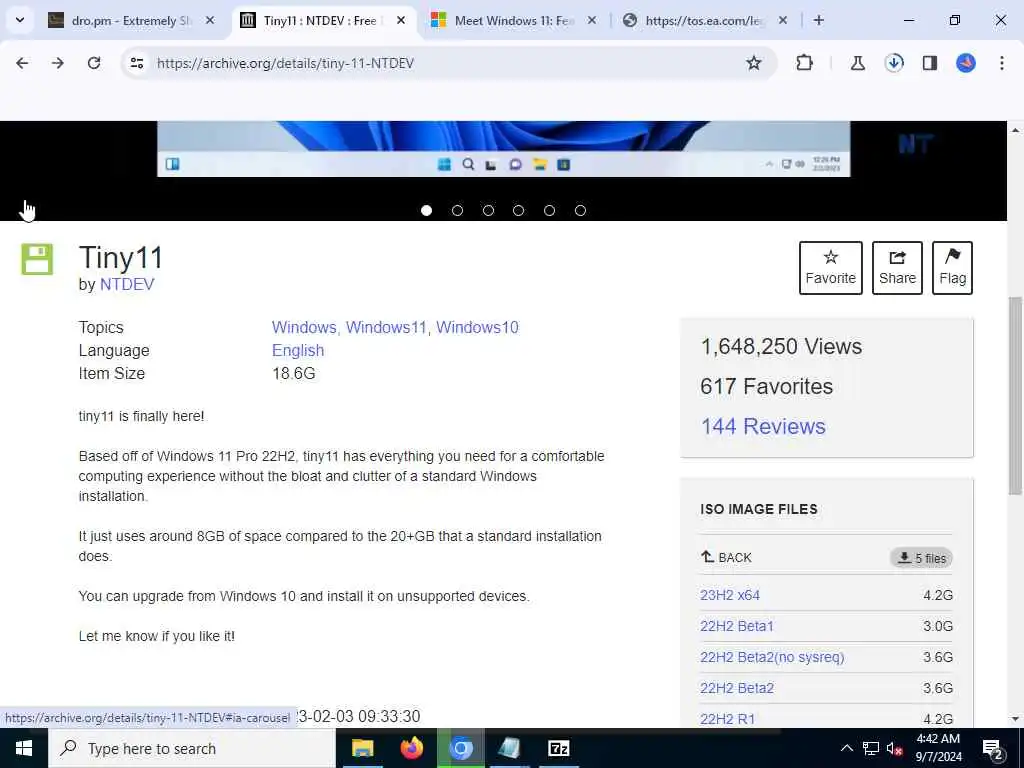Image resolution: width=1024 pixels, height=768 pixels.
Task: Close the tos.ea.com tab
Action: (782, 20)
